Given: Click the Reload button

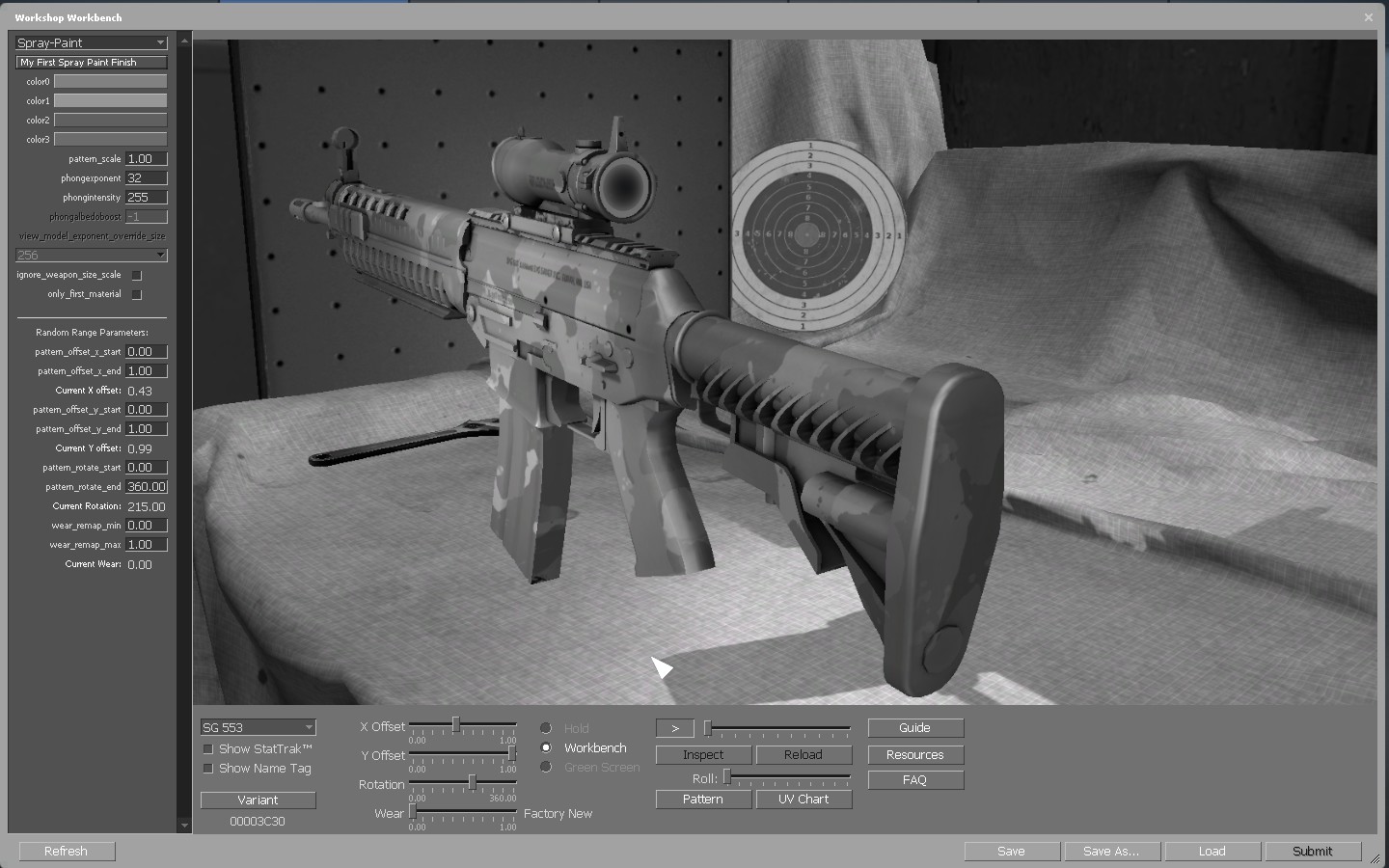Looking at the screenshot, I should (x=803, y=755).
